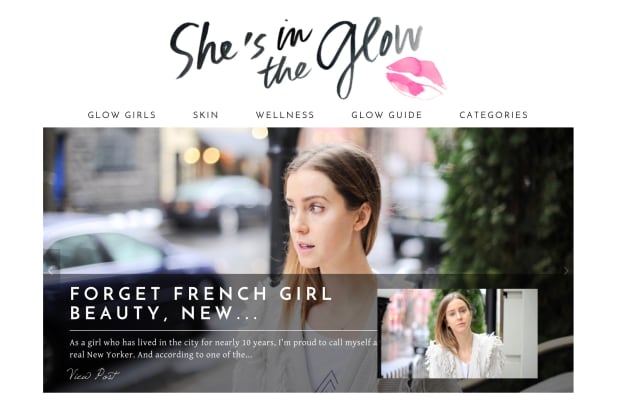Image resolution: width=620 pixels, height=406 pixels.
Task: Open the thumbnail of woman in white sweater
Action: (x=457, y=333)
